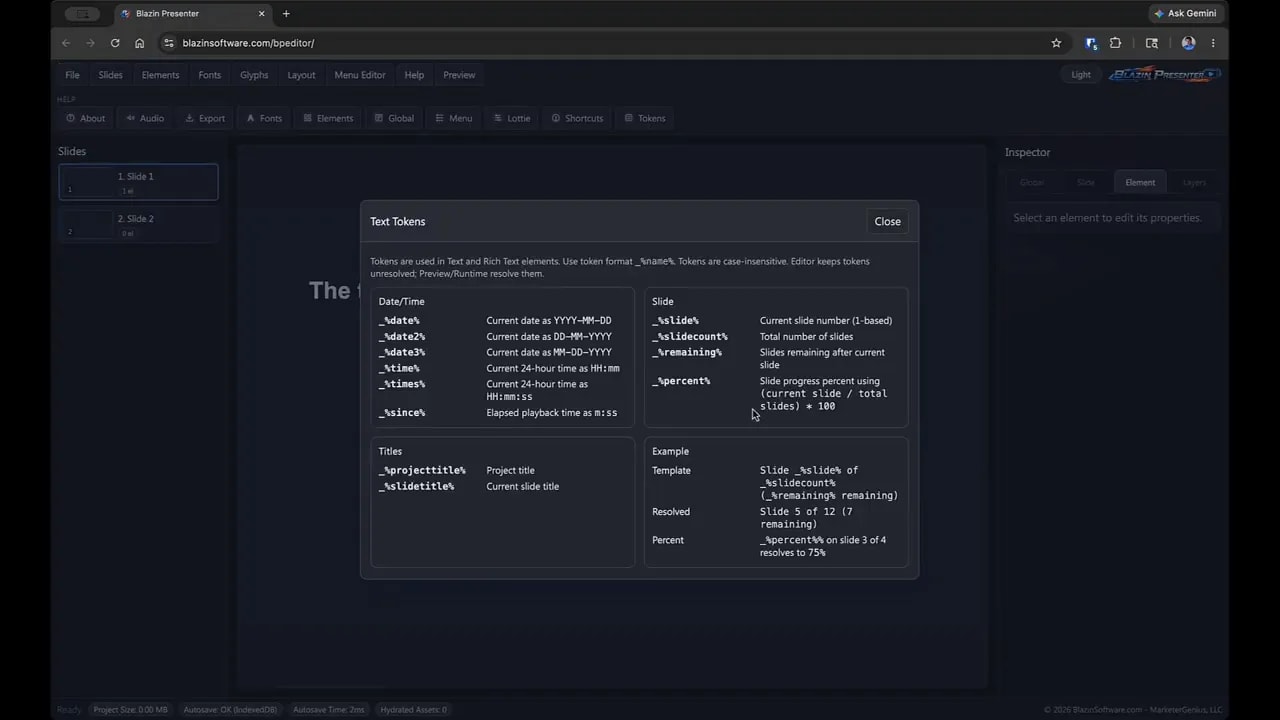Viewport: 1280px width, 720px height.
Task: Open the Slides menu
Action: click(110, 75)
